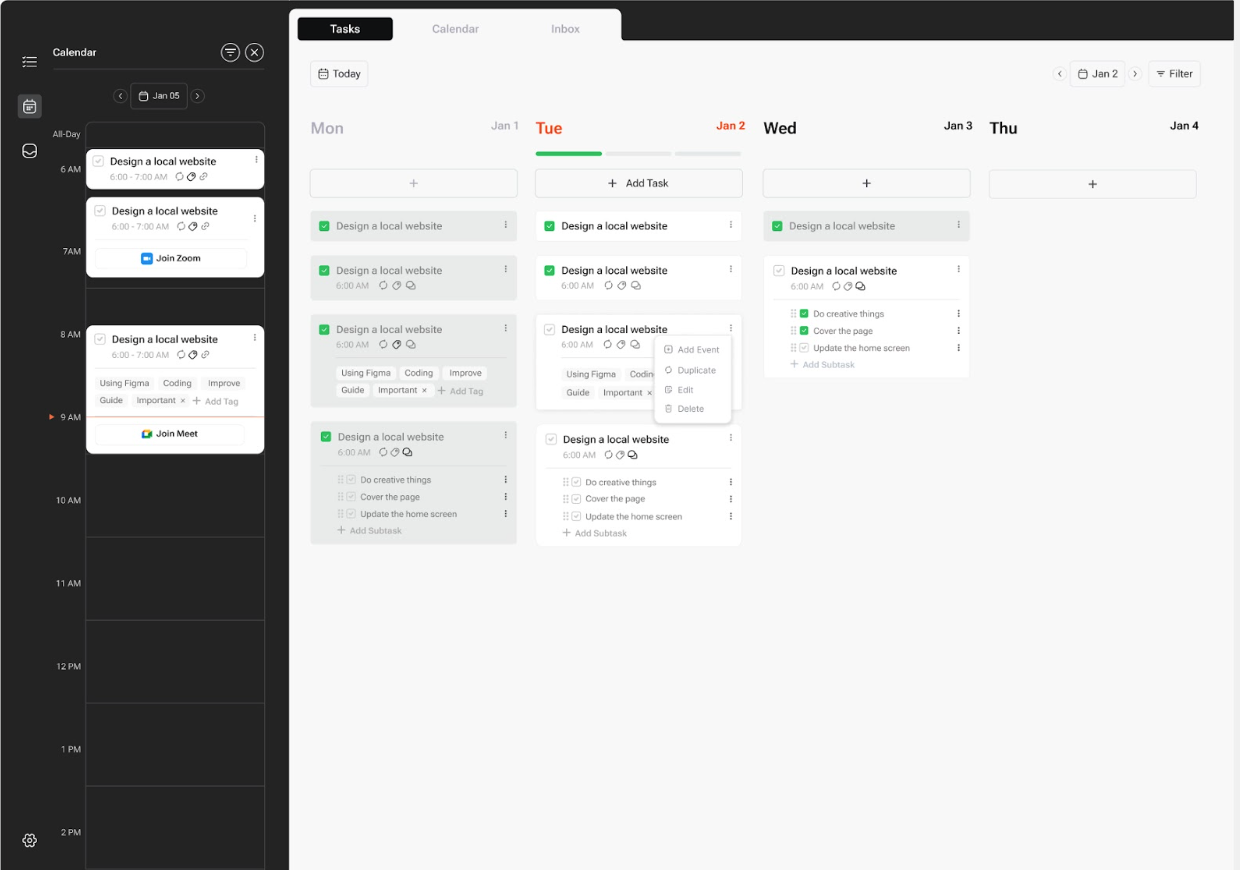Open settings gear in left sidebar
This screenshot has width=1240, height=870.
click(30, 840)
